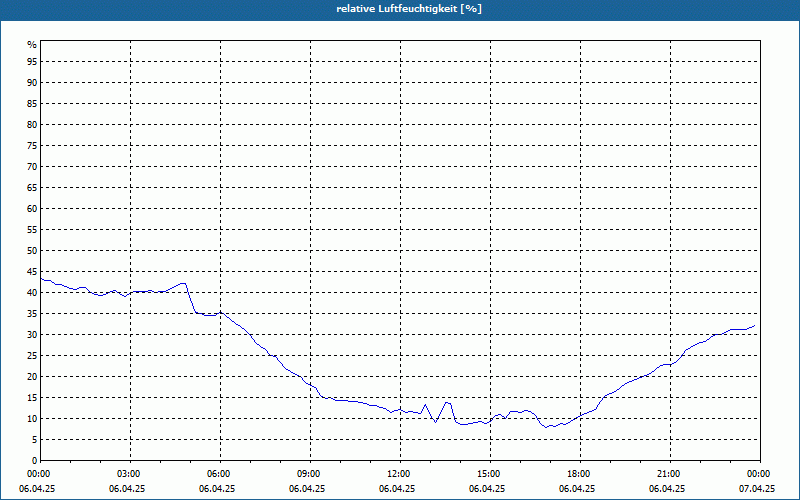Click the y-axis value 65
Viewport: 800px width, 500px height.
[32, 188]
